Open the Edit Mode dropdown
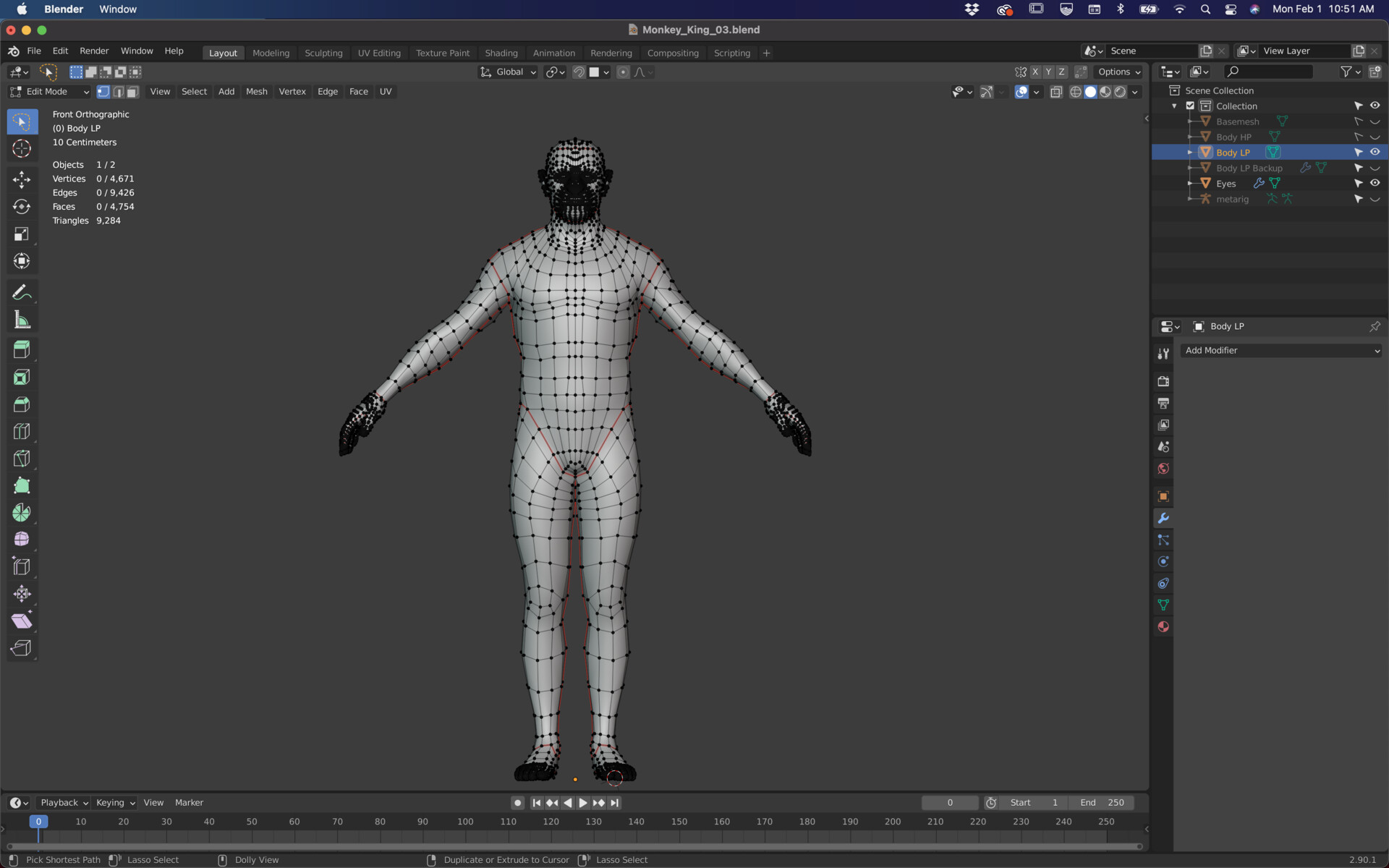Image resolution: width=1389 pixels, height=868 pixels. click(49, 91)
